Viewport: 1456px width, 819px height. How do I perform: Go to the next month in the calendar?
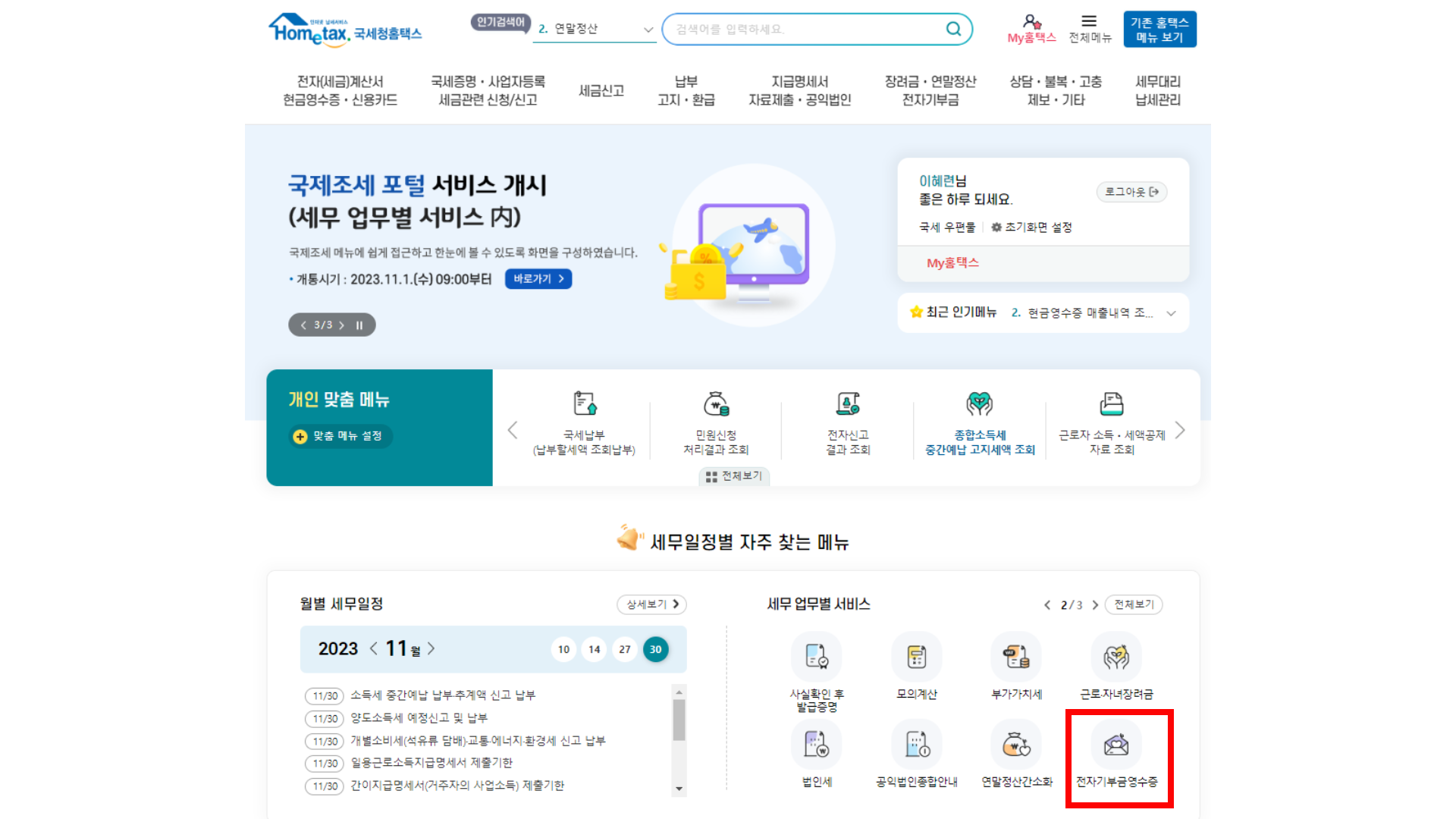coord(431,649)
